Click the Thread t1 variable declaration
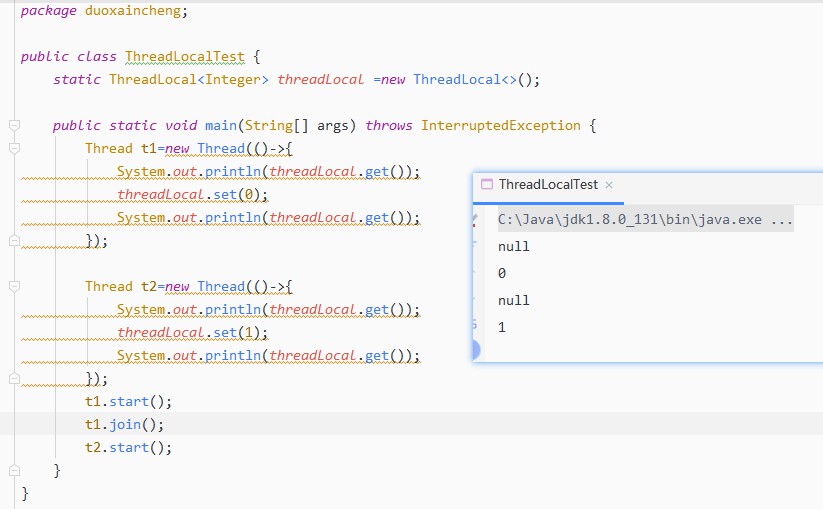The height and width of the screenshot is (509, 823). coord(121,149)
